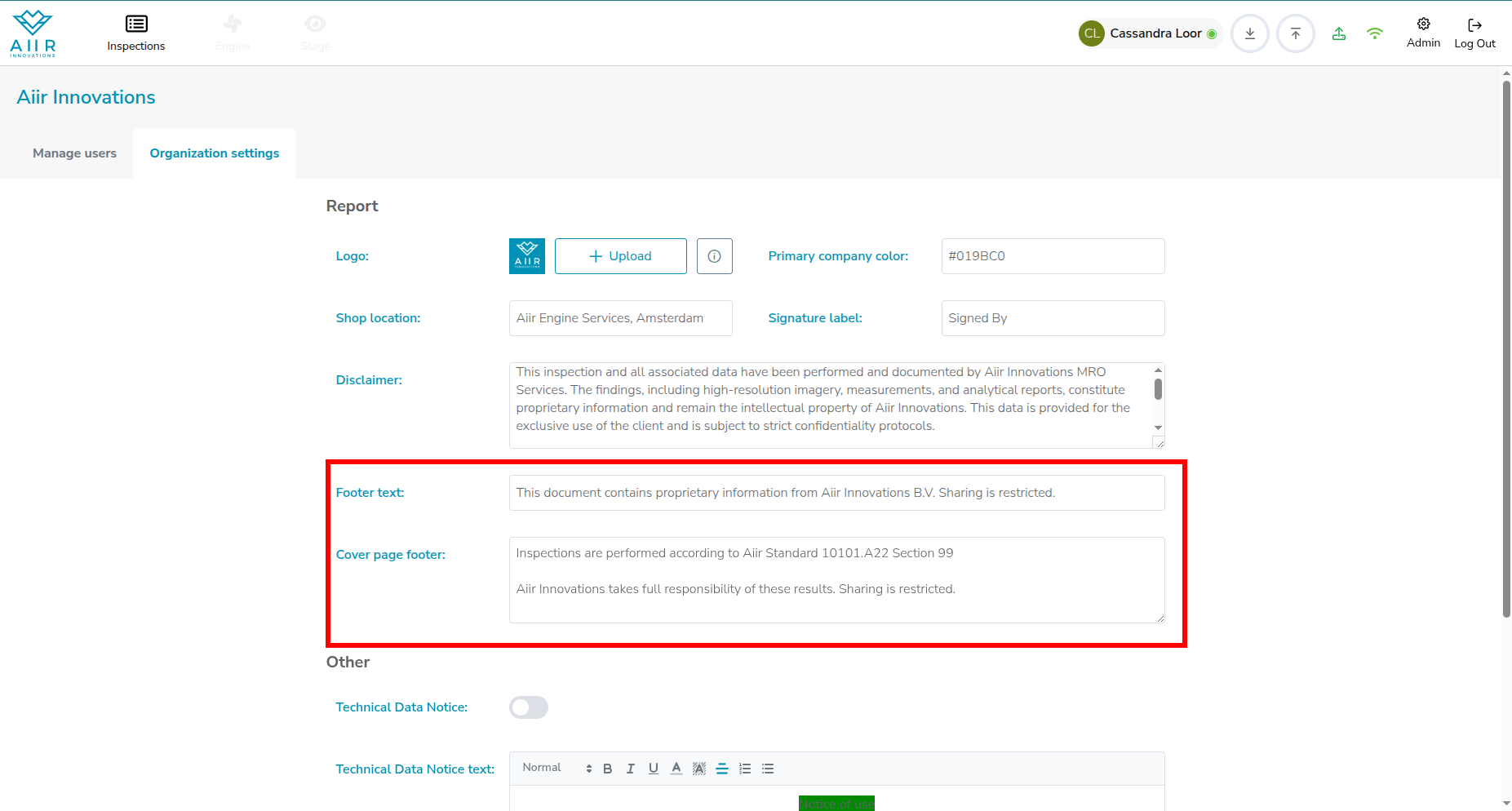Click the Upload logo button
The image size is (1512, 811).
[621, 256]
